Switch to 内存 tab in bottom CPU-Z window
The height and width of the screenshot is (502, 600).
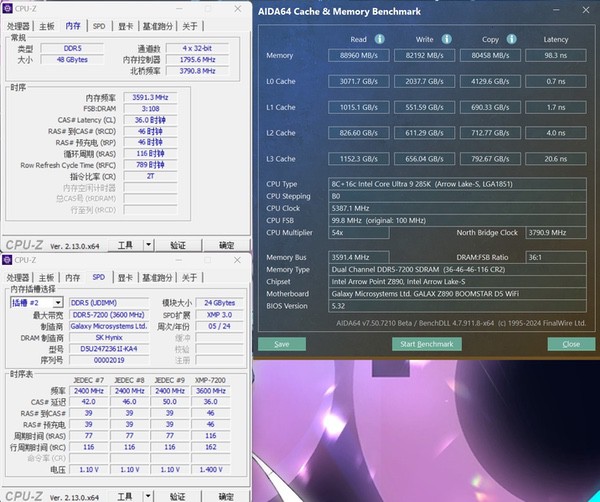73,277
